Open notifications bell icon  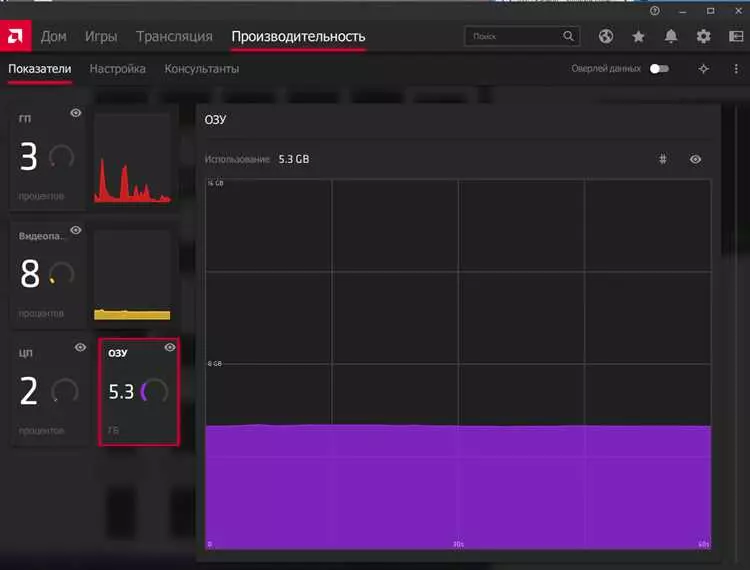[671, 36]
